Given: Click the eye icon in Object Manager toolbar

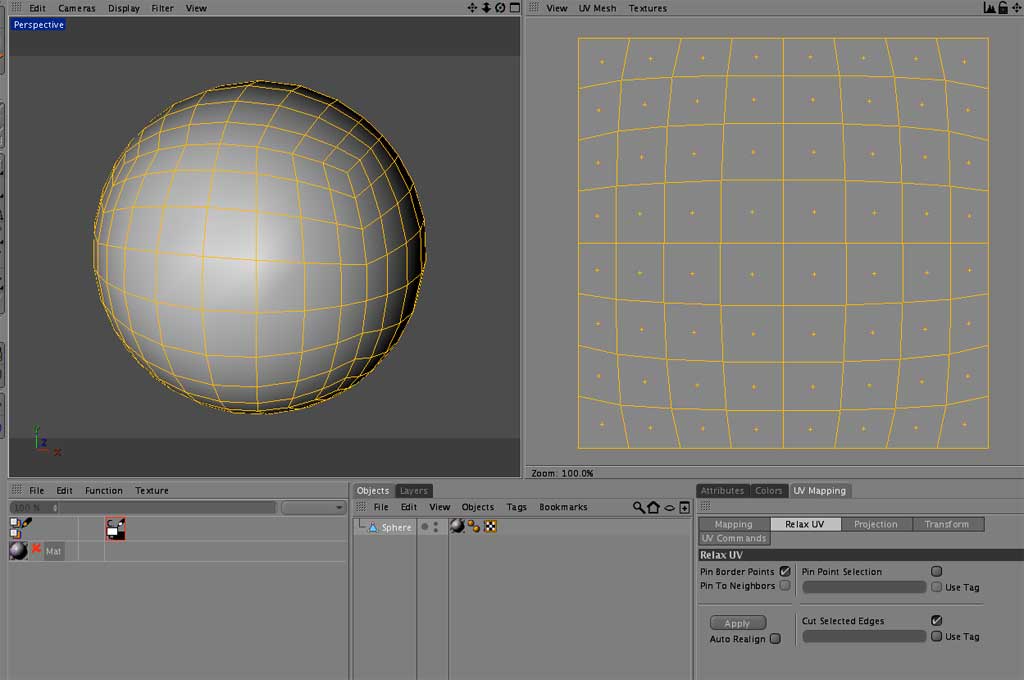Looking at the screenshot, I should click(x=668, y=507).
